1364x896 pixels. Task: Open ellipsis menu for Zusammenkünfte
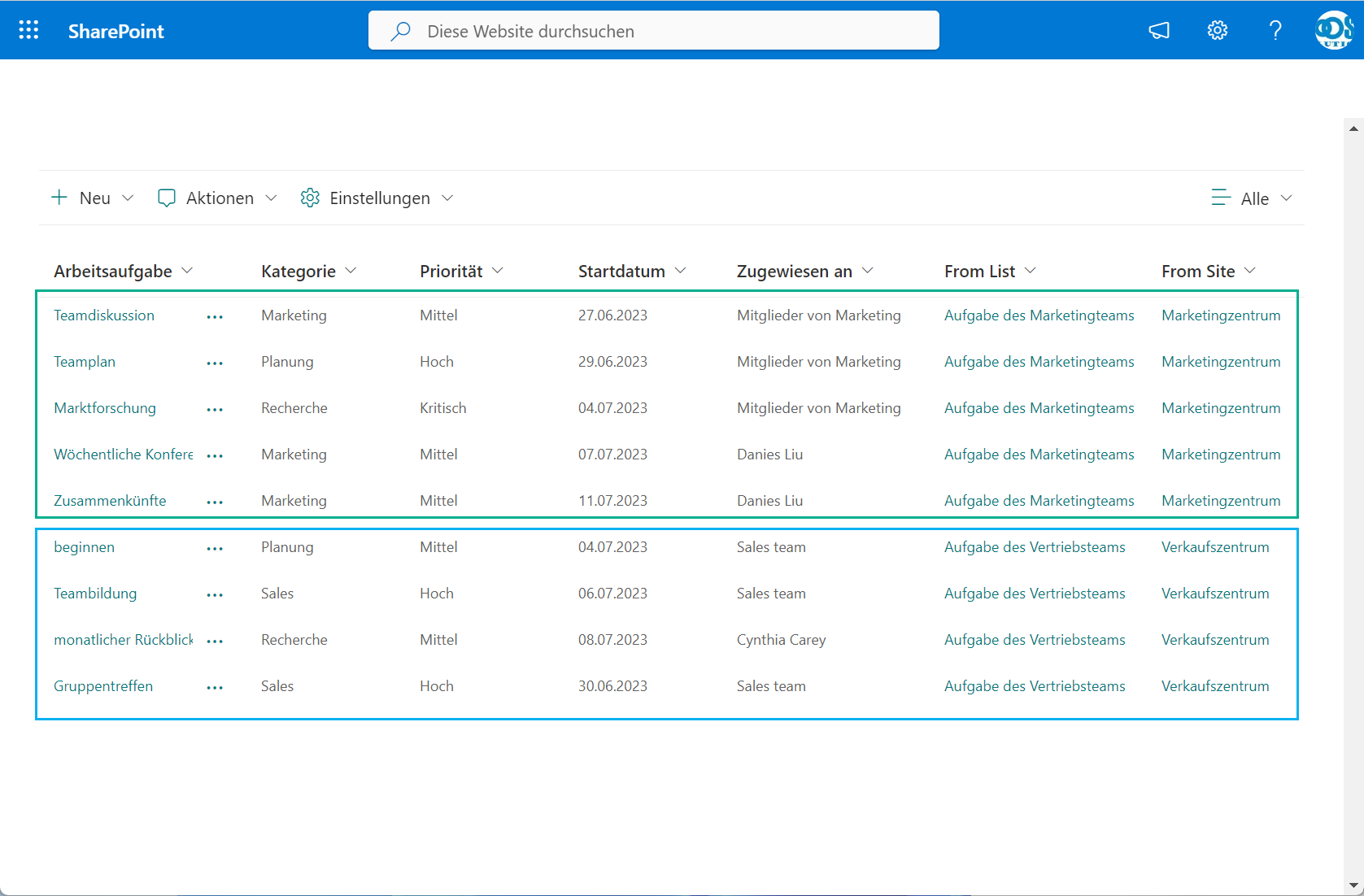[x=215, y=502]
